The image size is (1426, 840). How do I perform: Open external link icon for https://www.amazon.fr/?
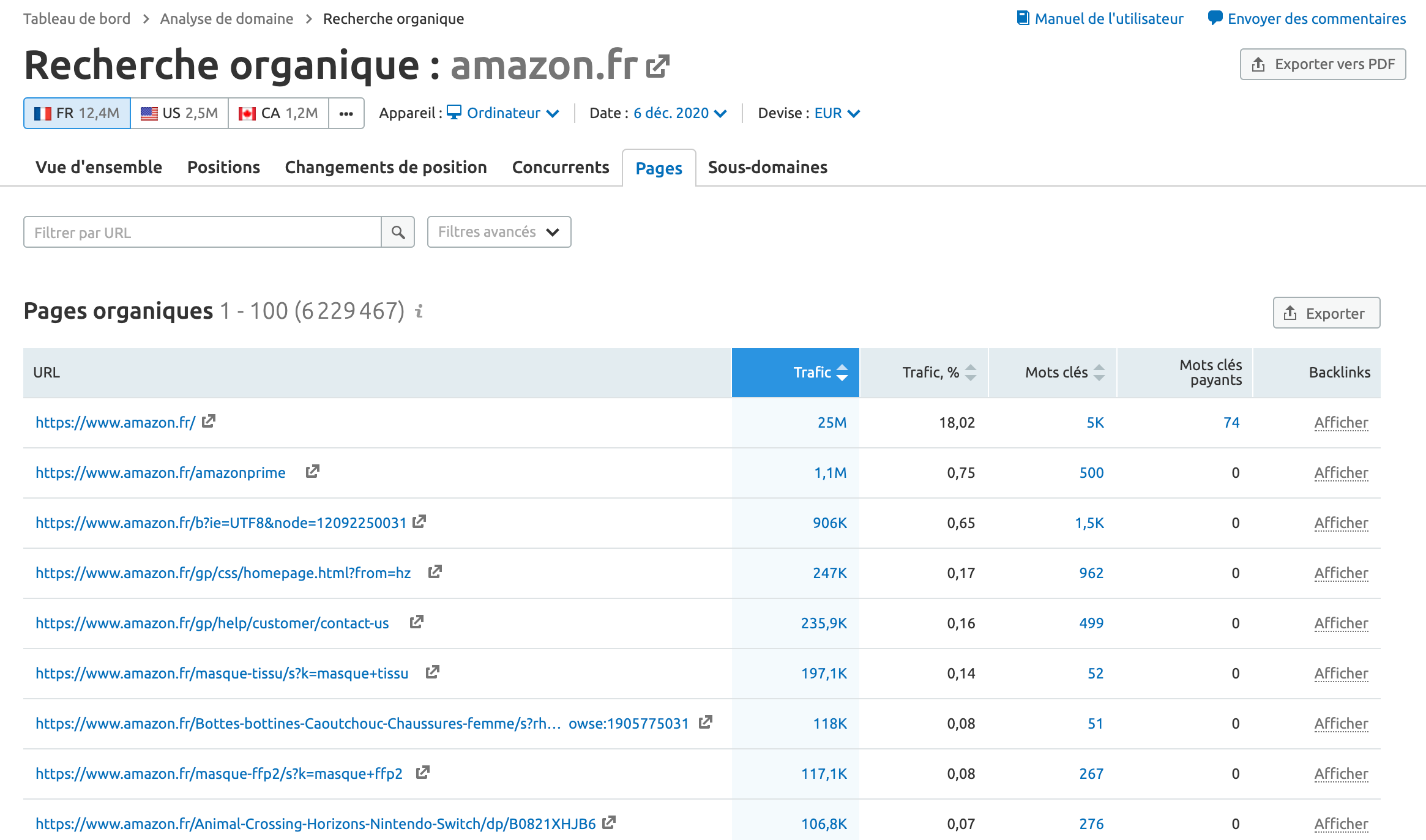click(x=209, y=421)
